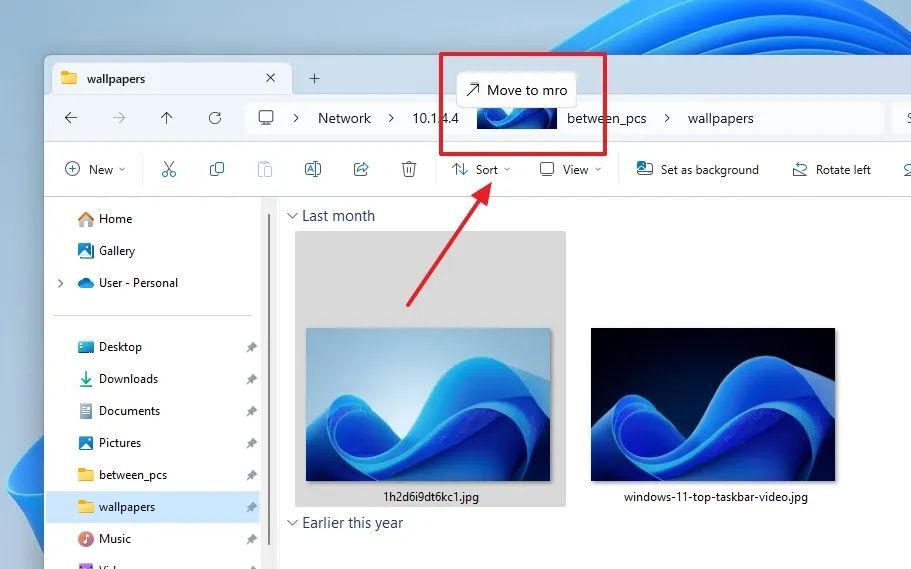Open the View layout dropdown
This screenshot has height=569, width=911.
pos(571,169)
